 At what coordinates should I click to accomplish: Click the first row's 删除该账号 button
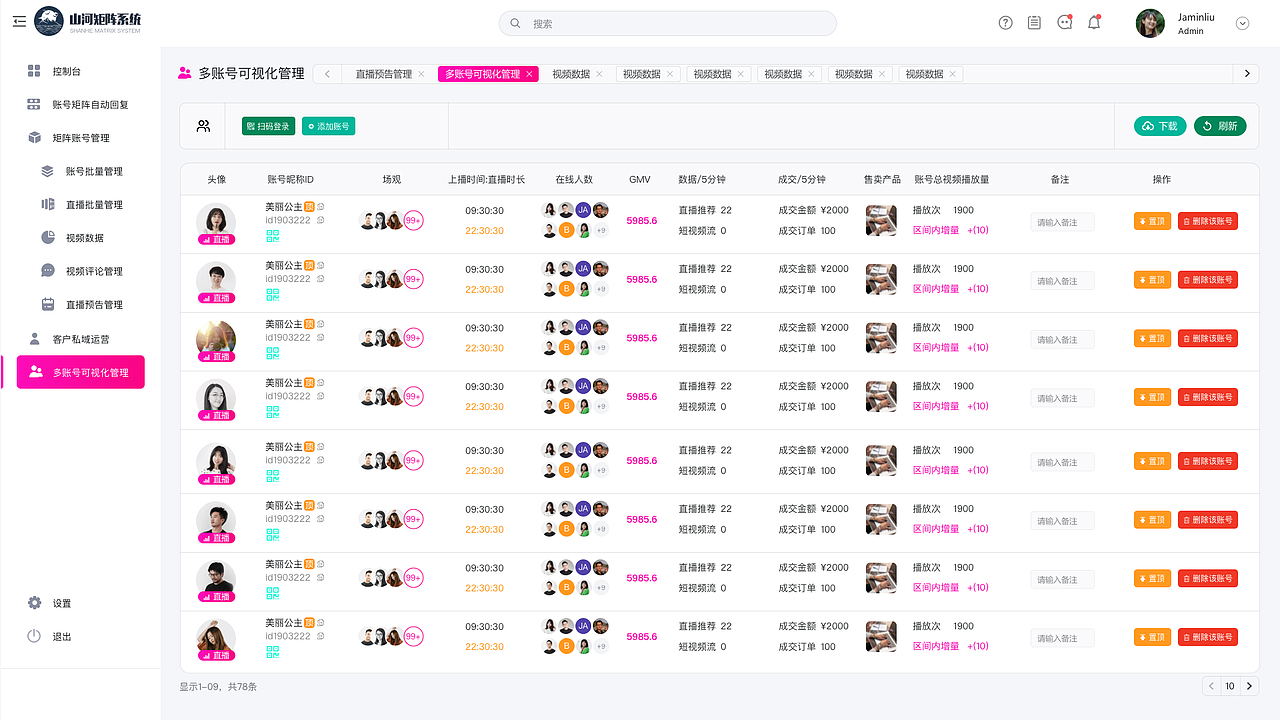coord(1208,221)
